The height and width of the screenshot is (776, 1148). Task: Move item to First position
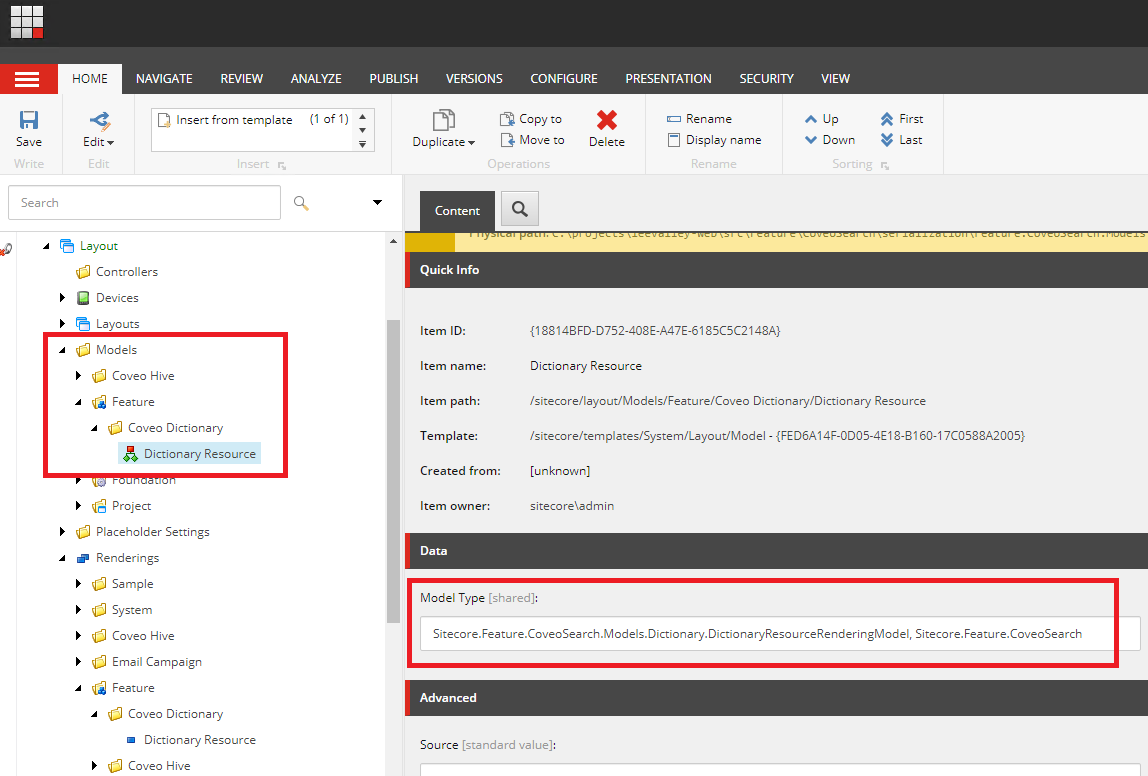click(887, 119)
